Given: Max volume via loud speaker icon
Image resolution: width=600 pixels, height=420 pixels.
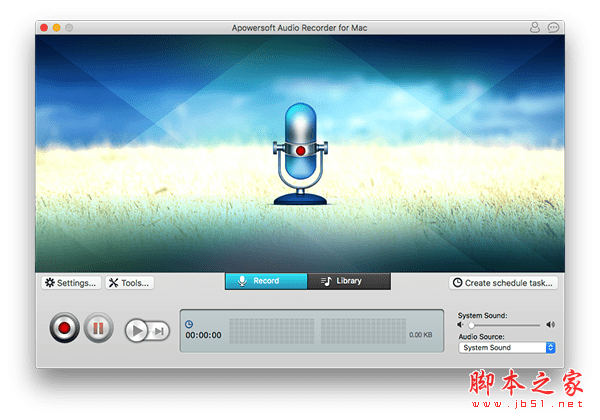Looking at the screenshot, I should point(551,325).
